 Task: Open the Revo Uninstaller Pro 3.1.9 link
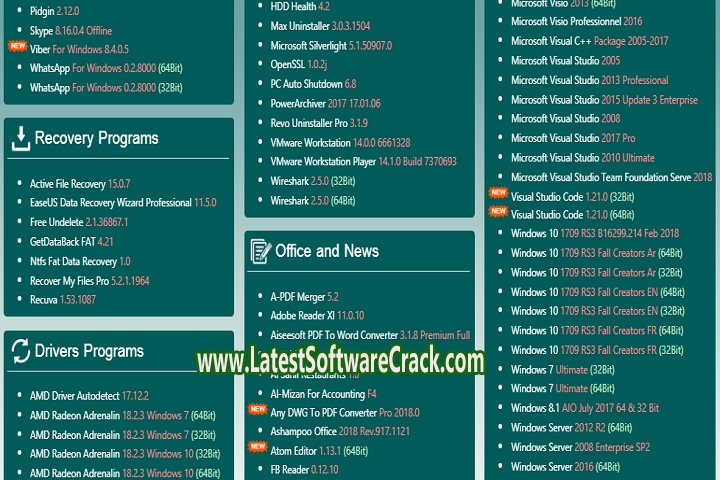(319, 122)
